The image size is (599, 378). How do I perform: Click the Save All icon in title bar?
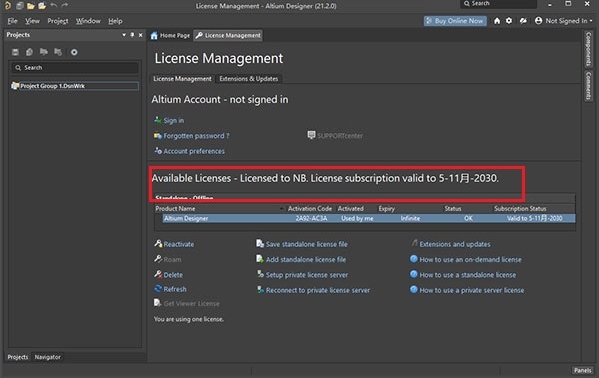pyautogui.click(x=20, y=6)
